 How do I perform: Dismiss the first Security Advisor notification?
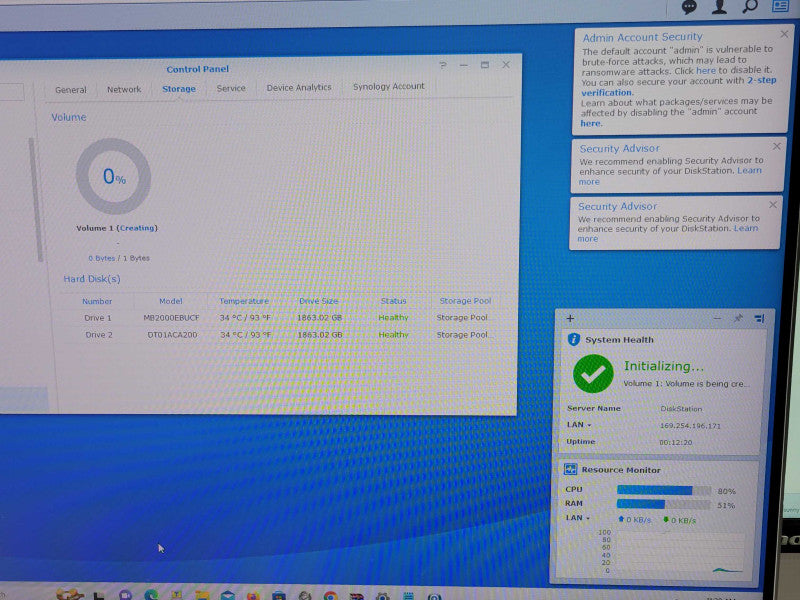tap(777, 146)
